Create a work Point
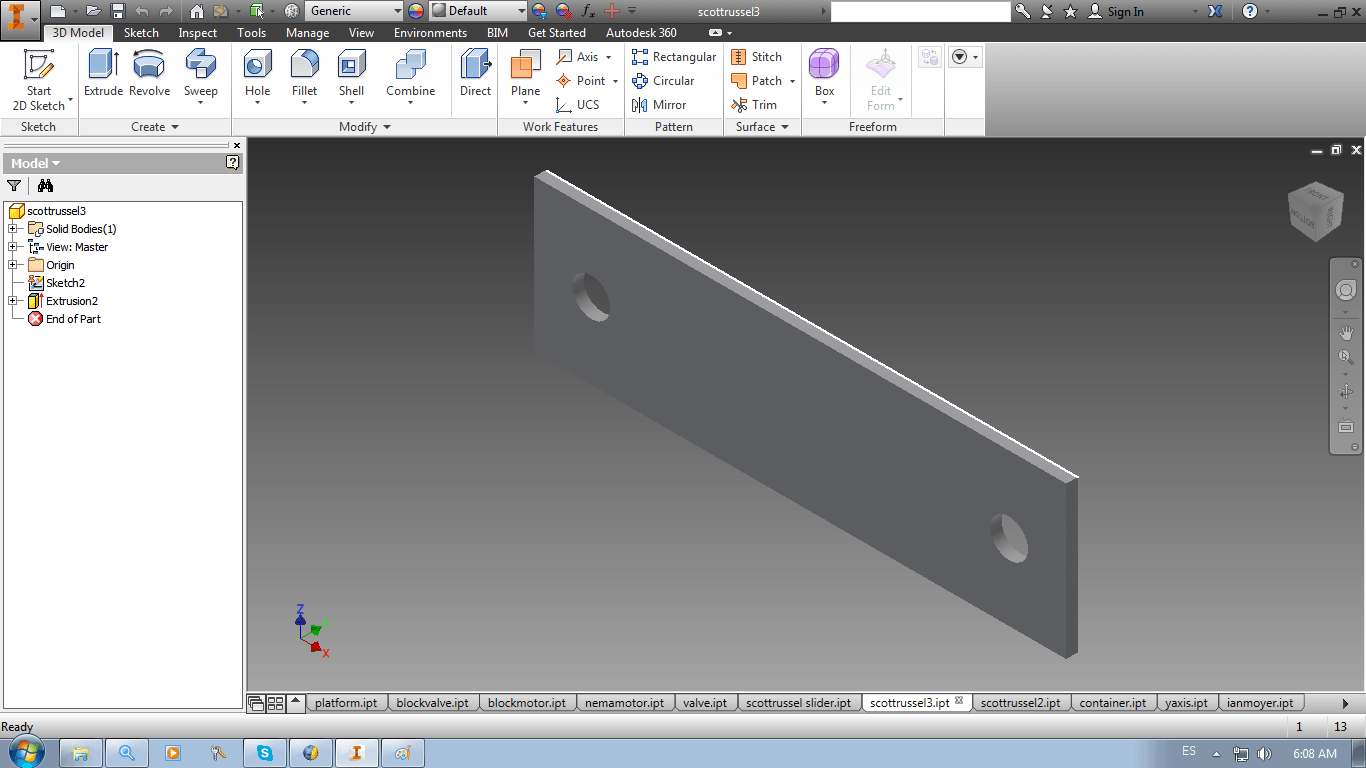The width and height of the screenshot is (1366, 768). [587, 81]
